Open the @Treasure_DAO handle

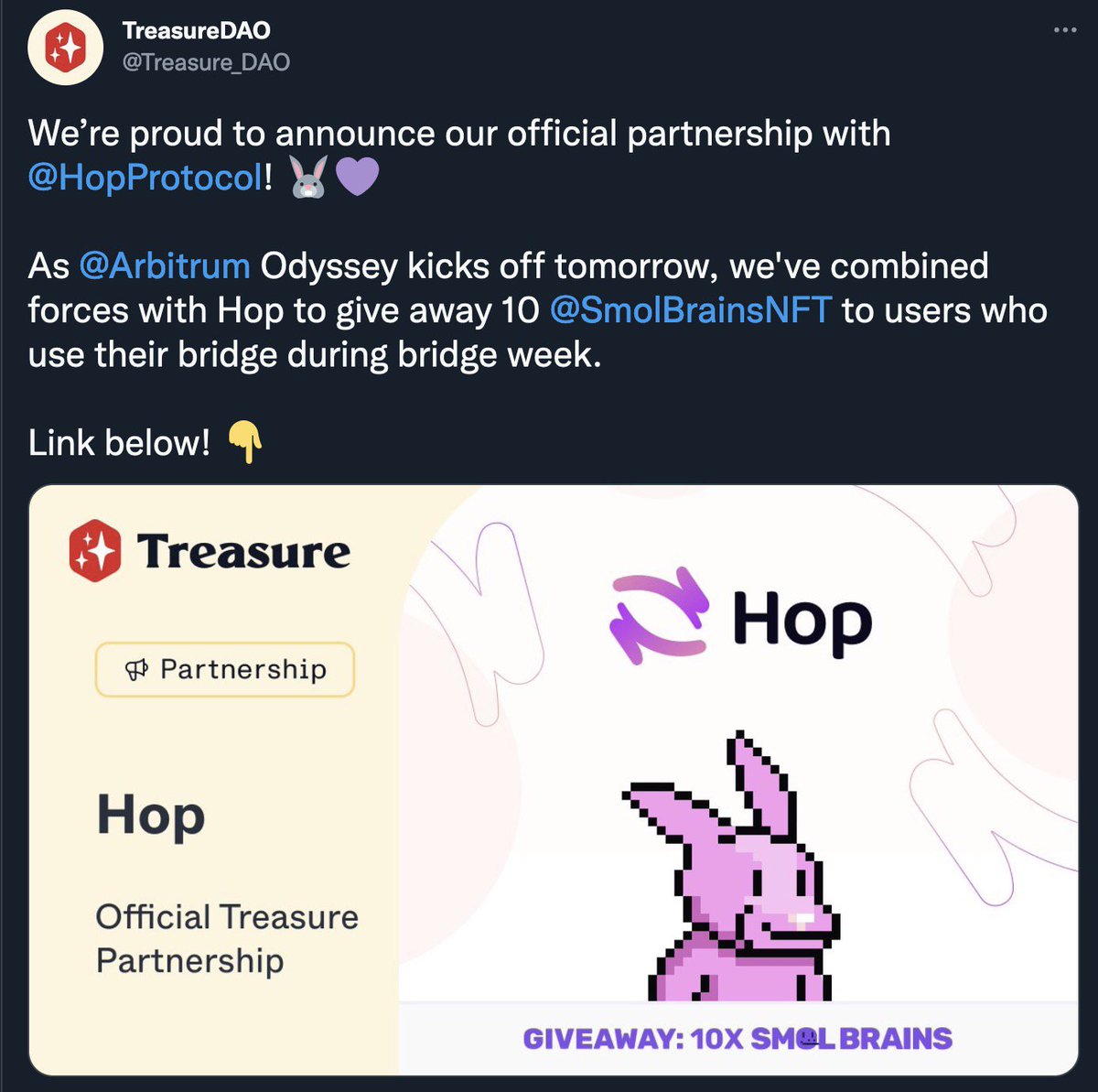tap(206, 62)
